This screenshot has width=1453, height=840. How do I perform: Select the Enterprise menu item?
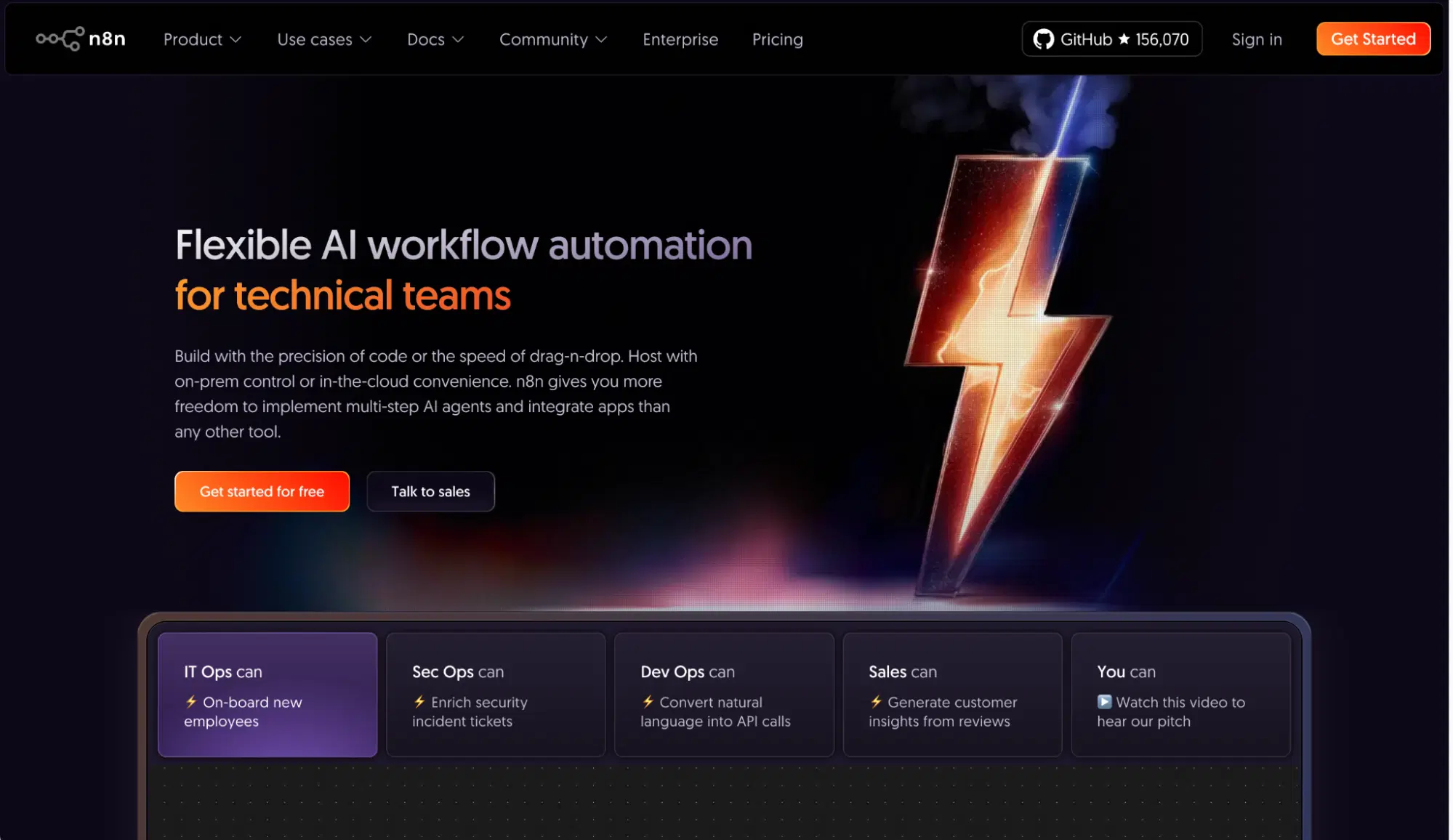coord(680,39)
